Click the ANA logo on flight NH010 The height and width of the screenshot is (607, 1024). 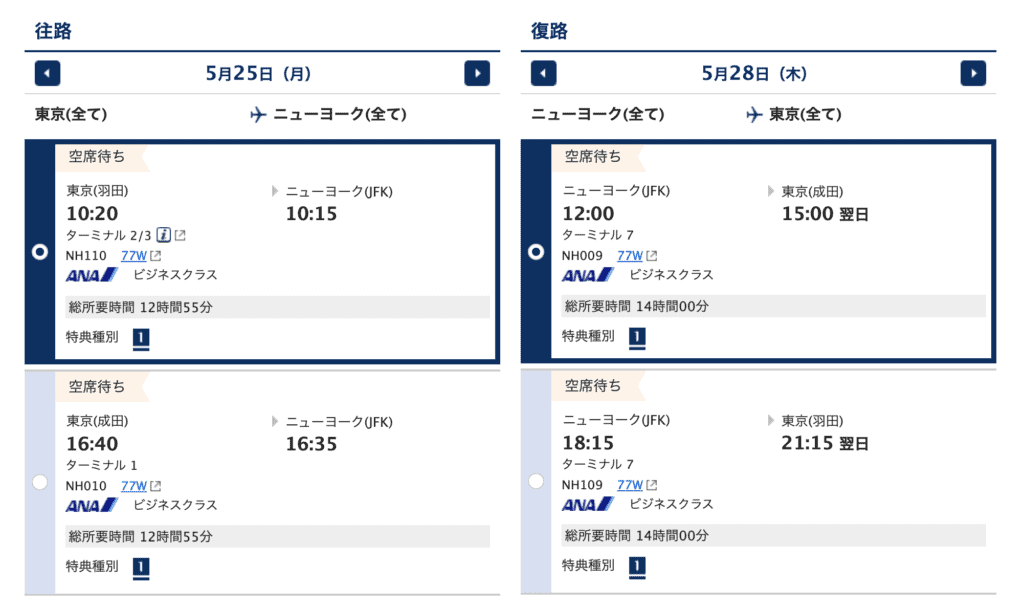(x=91, y=505)
